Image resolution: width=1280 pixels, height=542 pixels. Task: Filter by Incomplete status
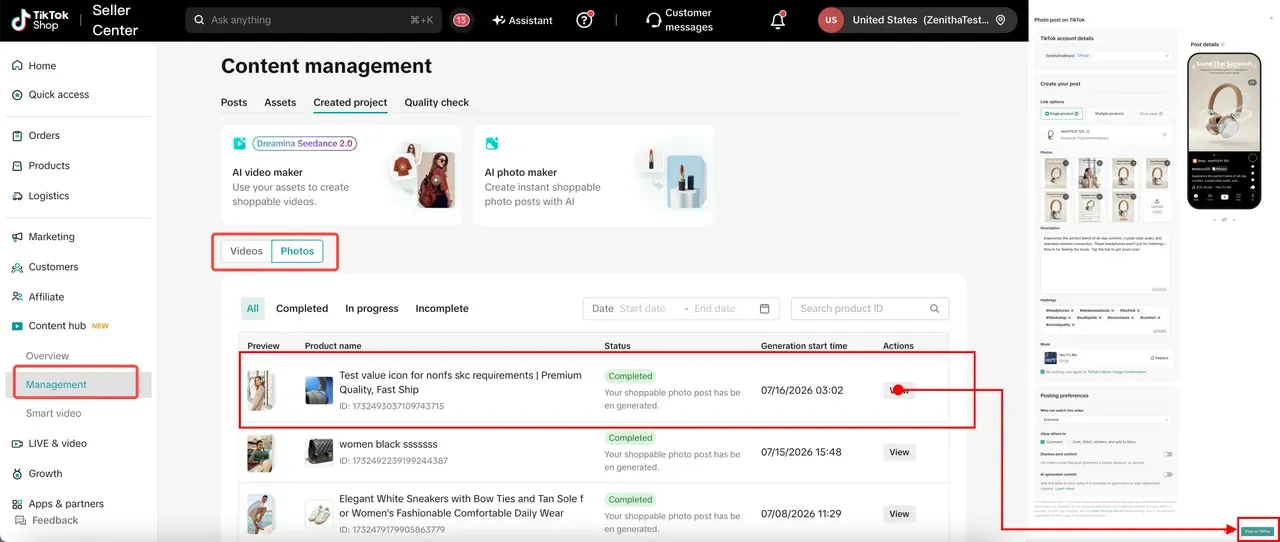(442, 309)
